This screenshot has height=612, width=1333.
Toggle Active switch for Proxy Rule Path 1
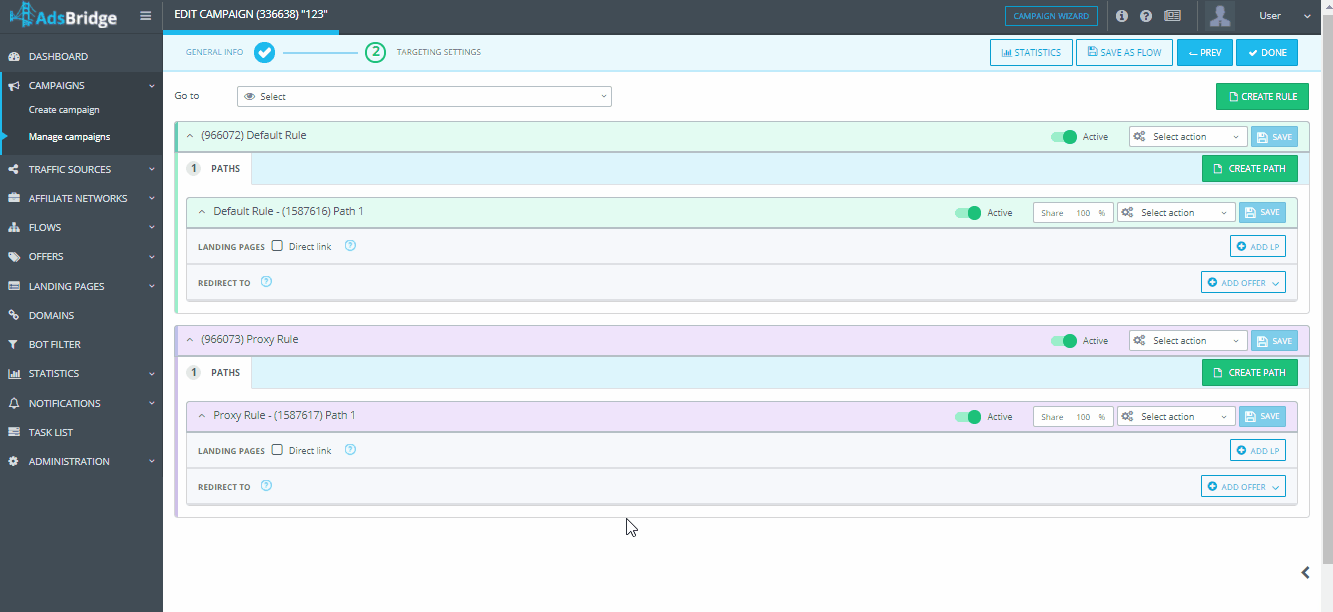[968, 417]
